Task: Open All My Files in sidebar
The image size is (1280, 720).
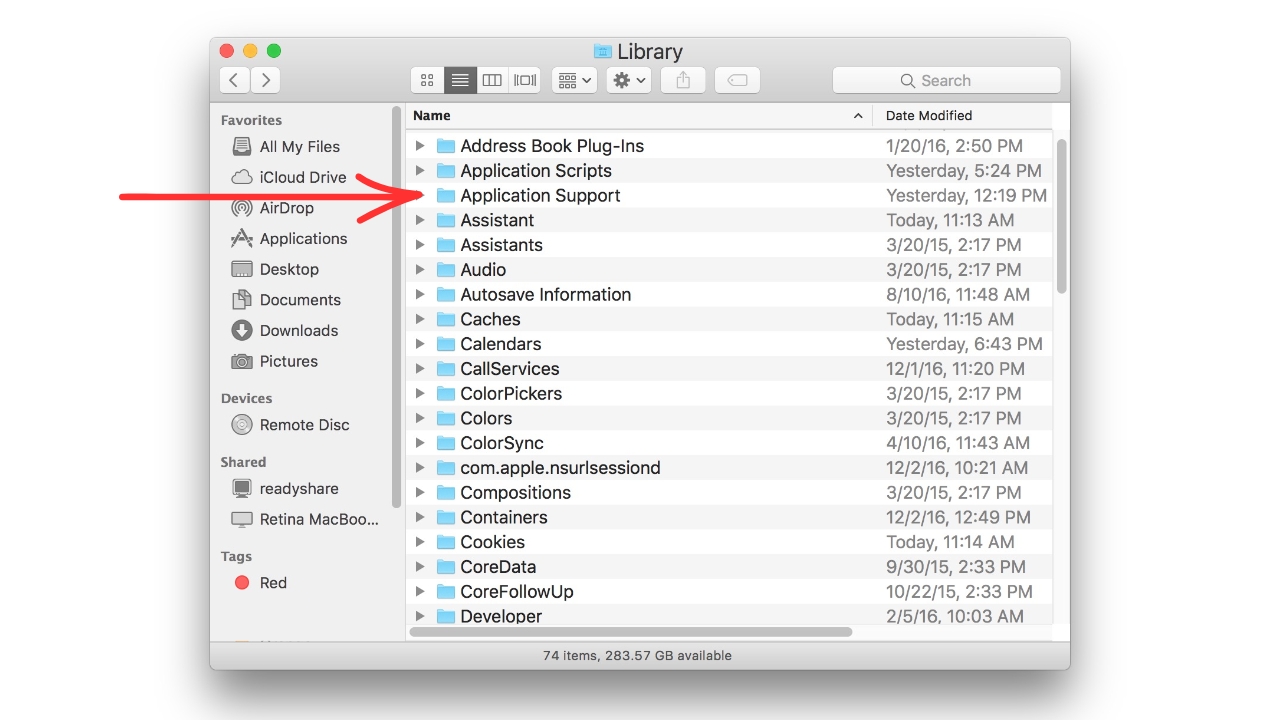Action: click(286, 146)
